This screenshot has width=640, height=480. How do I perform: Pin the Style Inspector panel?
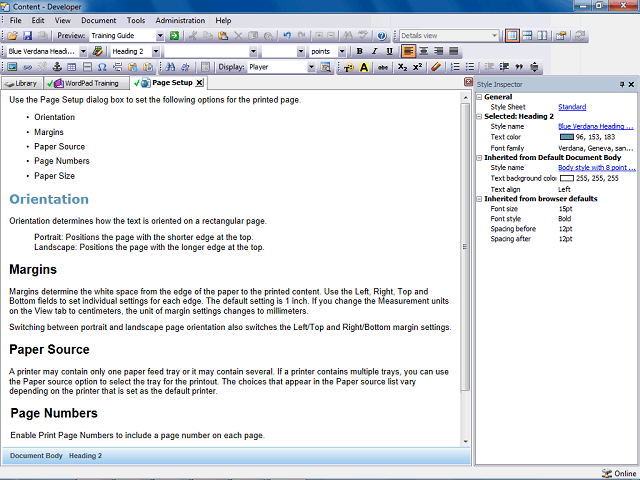point(622,84)
